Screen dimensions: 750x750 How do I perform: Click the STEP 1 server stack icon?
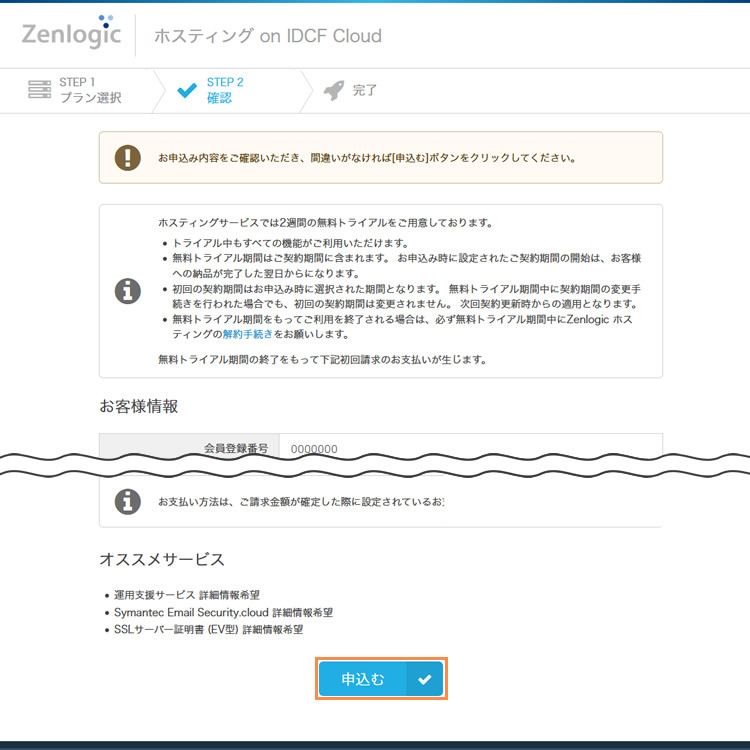coord(40,90)
